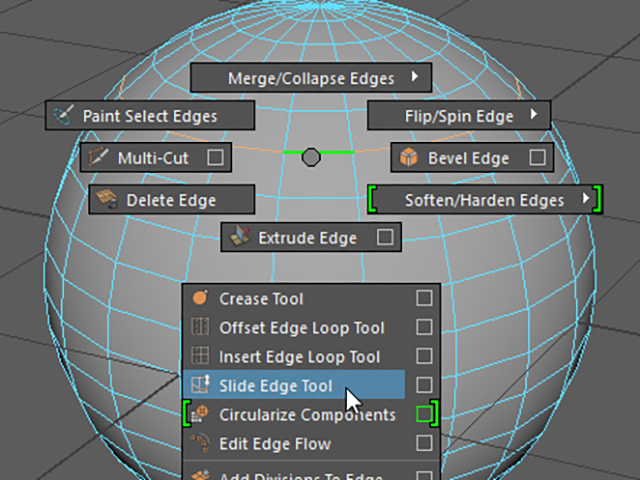
Task: Open Insert Edge Loop Tool options box
Action: coord(424,356)
